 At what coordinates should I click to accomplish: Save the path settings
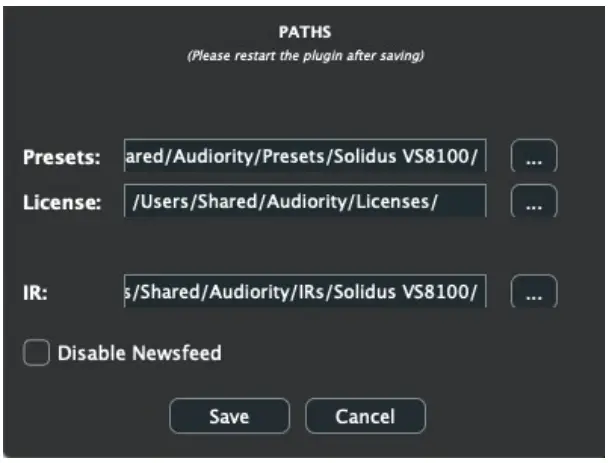(229, 416)
